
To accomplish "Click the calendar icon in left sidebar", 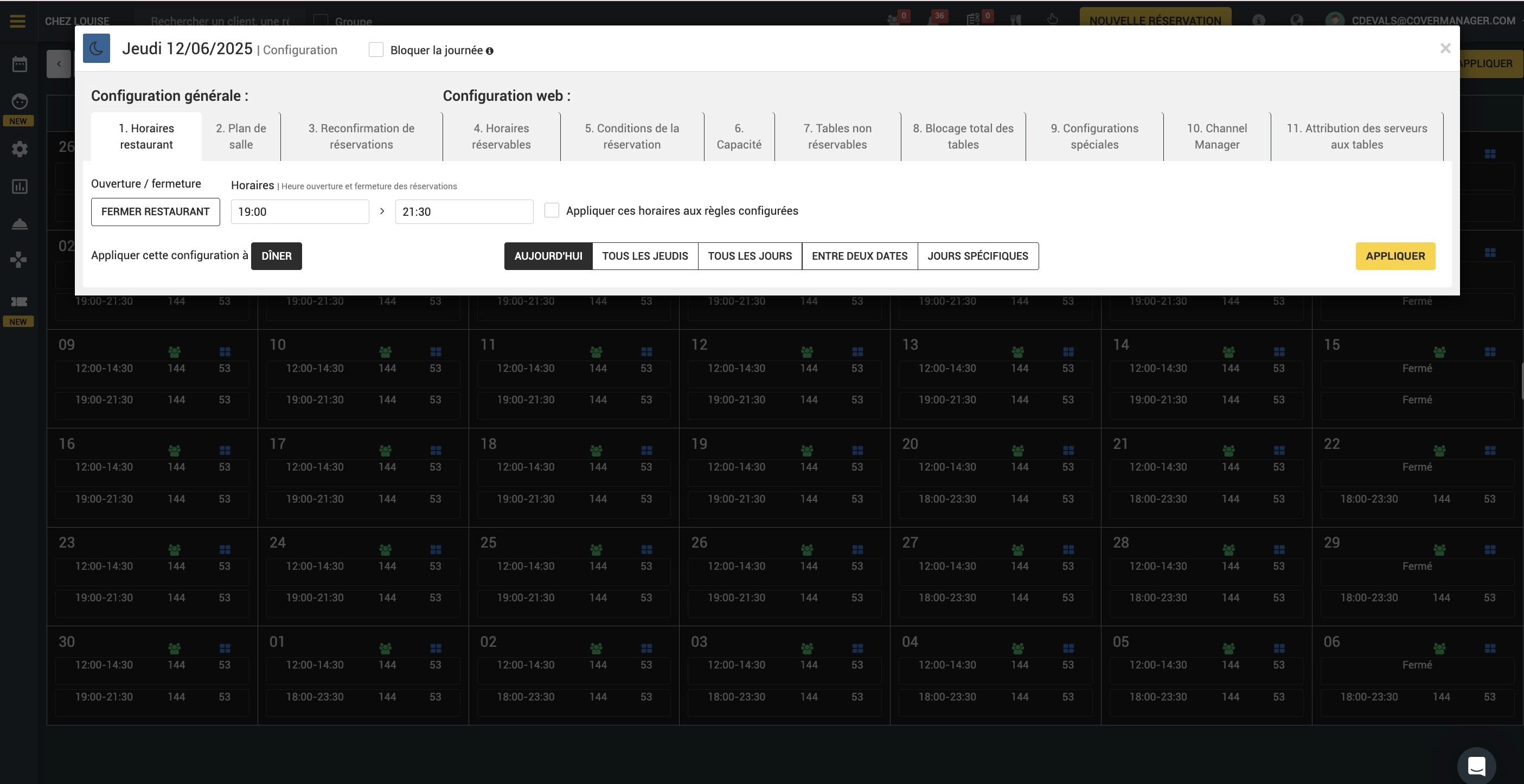I will tap(20, 64).
